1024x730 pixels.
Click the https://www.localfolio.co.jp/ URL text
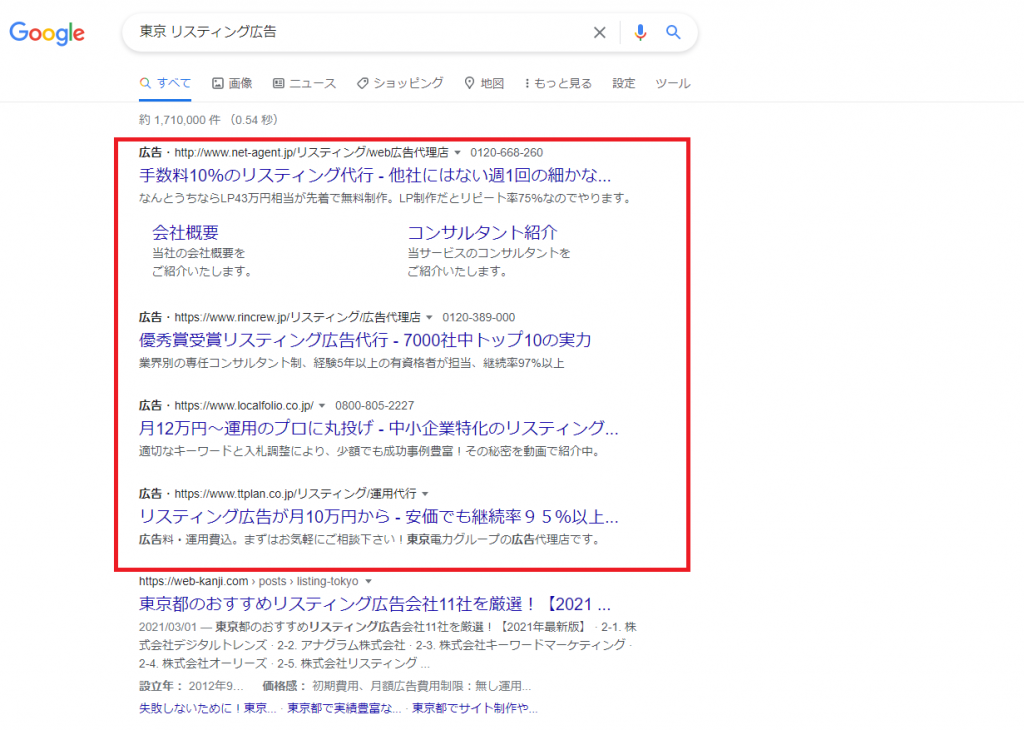tap(244, 405)
